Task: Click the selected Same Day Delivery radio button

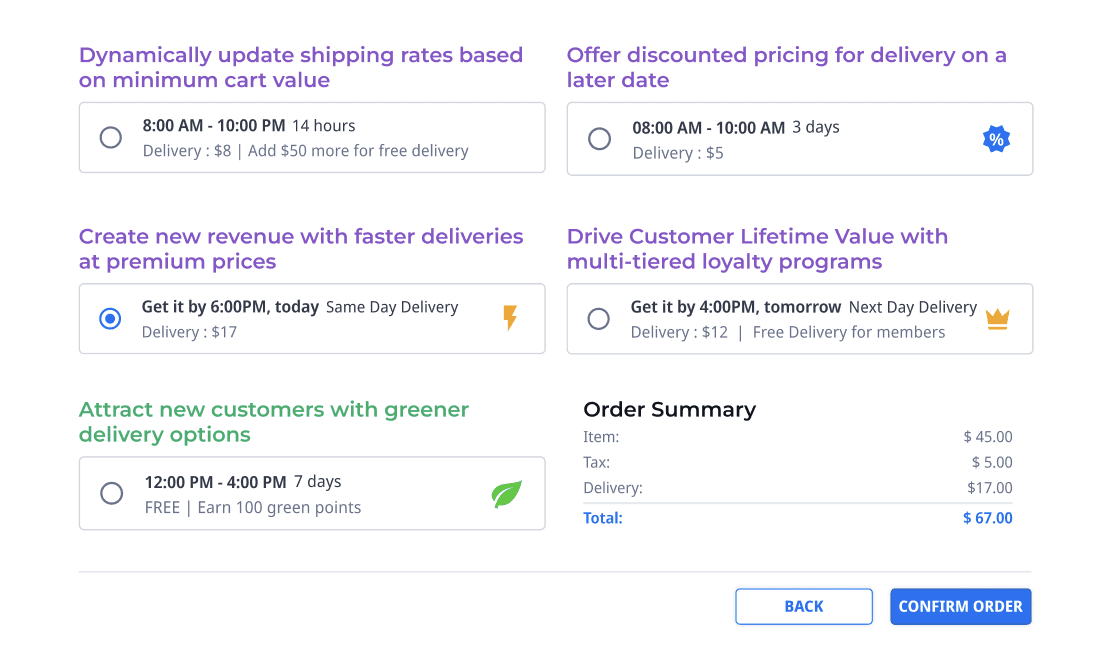Action: [111, 319]
